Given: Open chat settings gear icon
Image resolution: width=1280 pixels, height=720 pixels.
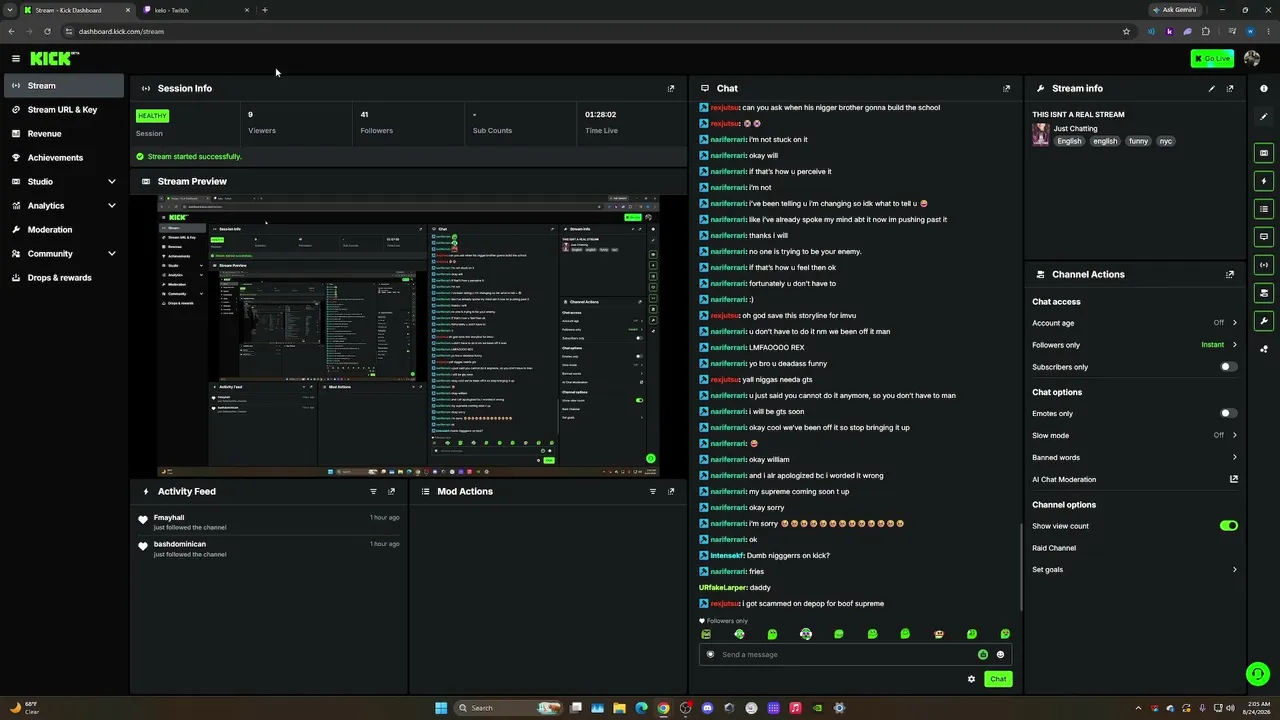Looking at the screenshot, I should (x=971, y=679).
